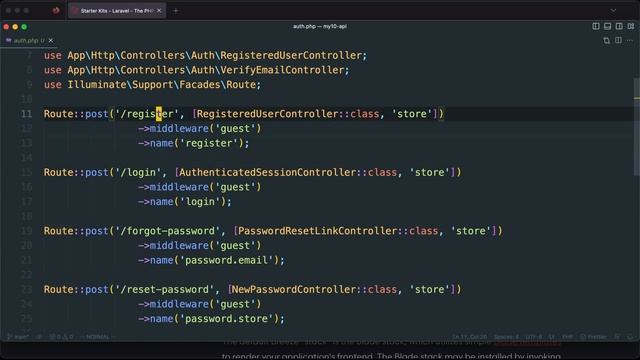The image size is (640, 360).
Task: Click the browser's red profile icon
Action: (x=56, y=11)
